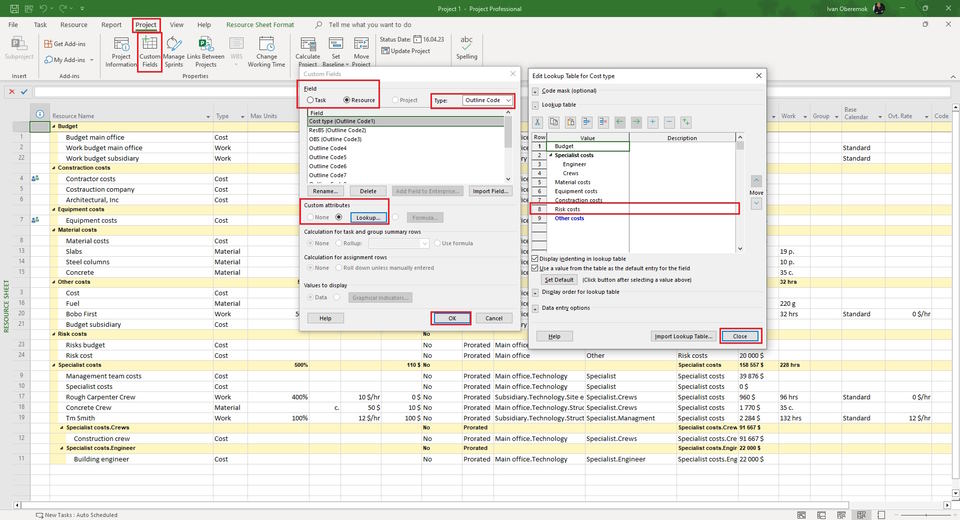Open the Report ribbon tab

click(x=111, y=24)
